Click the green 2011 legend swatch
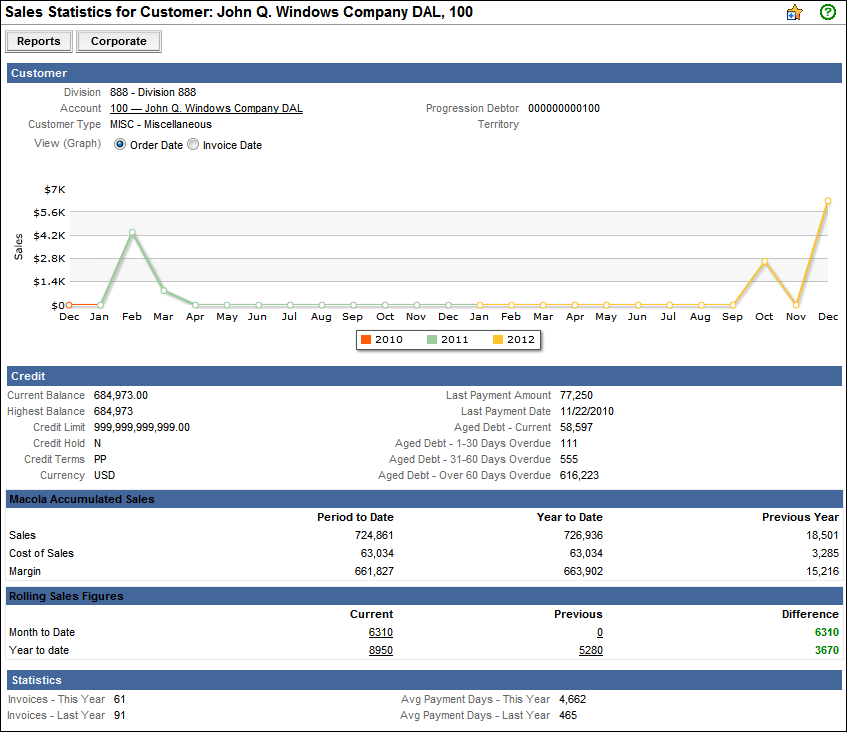Viewport: 847px width, 732px height. pyautogui.click(x=433, y=340)
